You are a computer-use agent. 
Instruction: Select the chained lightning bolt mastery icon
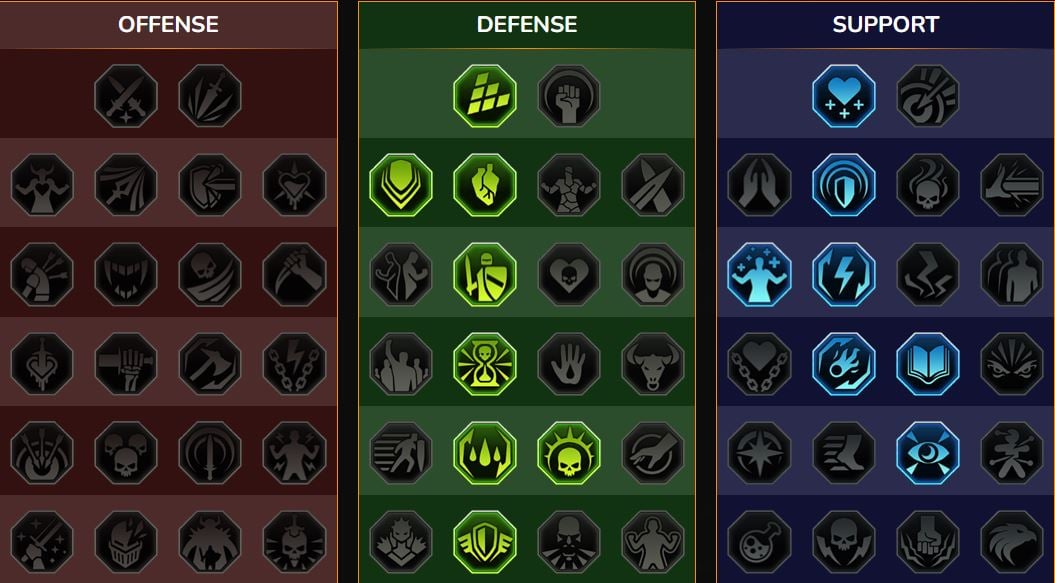(294, 364)
